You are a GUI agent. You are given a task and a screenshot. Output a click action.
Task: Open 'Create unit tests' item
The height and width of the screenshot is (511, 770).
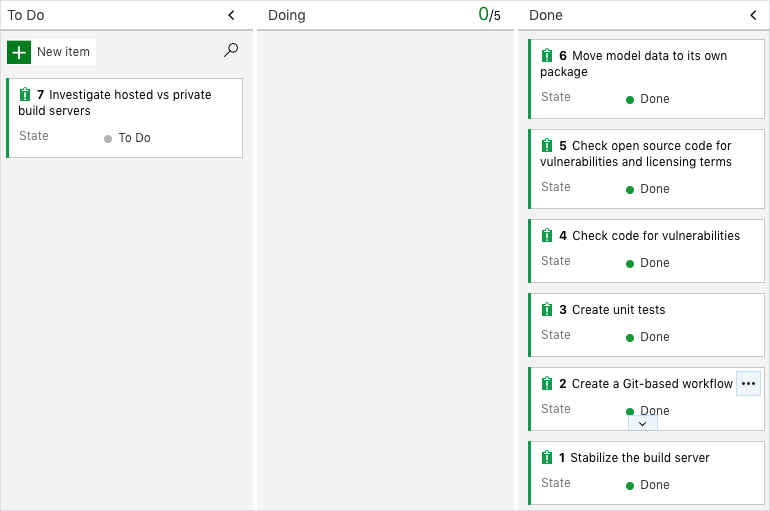coord(619,310)
